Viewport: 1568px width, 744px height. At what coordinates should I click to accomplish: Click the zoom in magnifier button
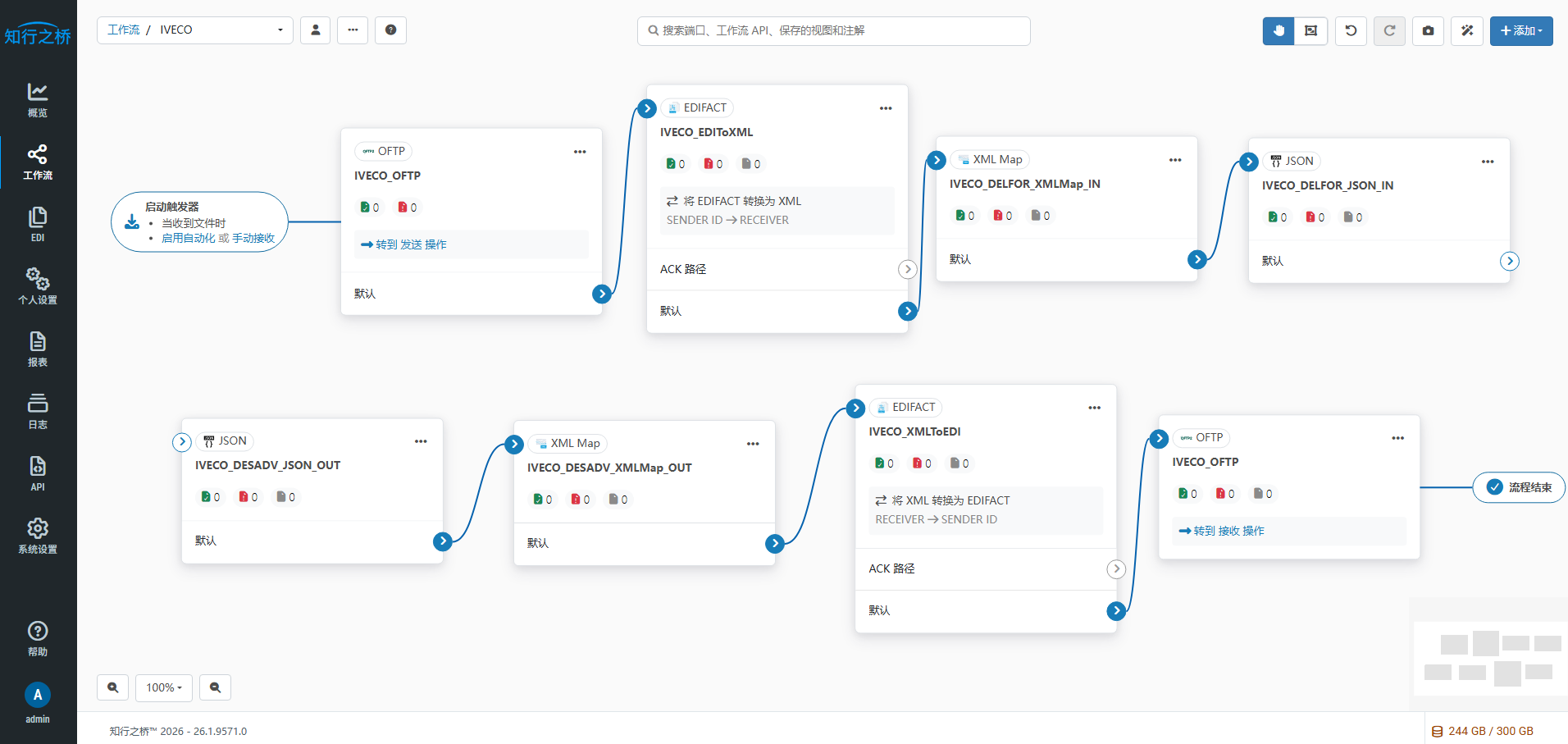[113, 687]
